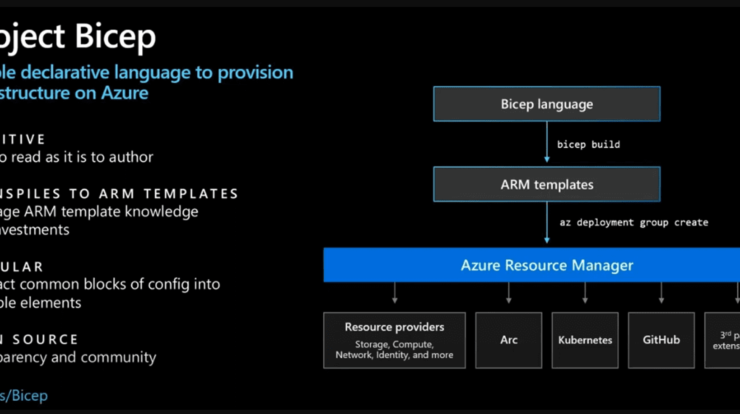The width and height of the screenshot is (740, 414).
Task: Click the ARM templates box
Action: click(x=547, y=184)
